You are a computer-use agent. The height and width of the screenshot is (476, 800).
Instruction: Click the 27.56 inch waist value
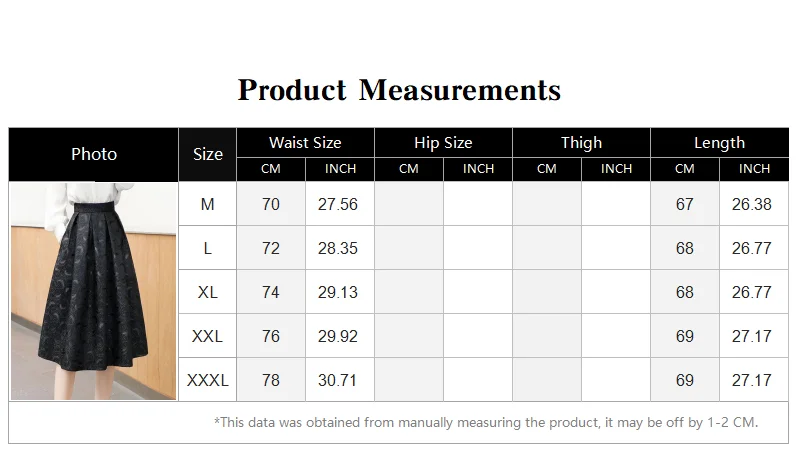coord(338,204)
